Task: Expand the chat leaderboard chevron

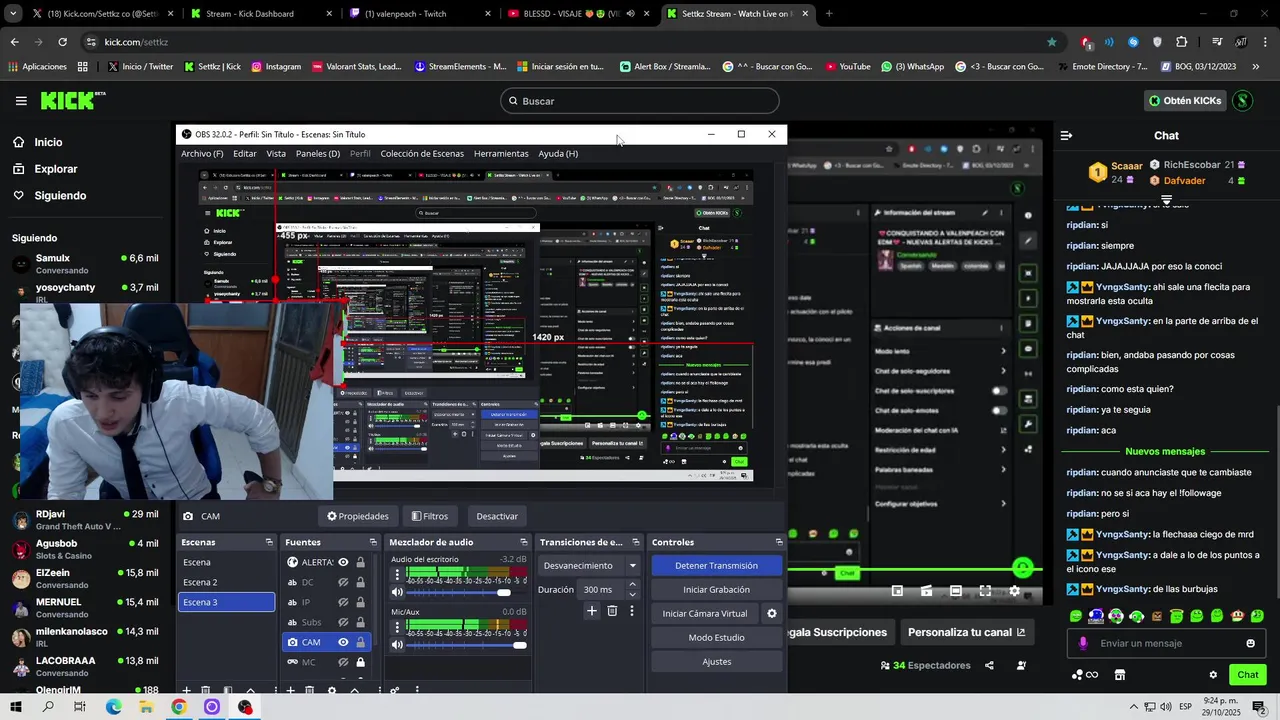Action: [x=1166, y=200]
